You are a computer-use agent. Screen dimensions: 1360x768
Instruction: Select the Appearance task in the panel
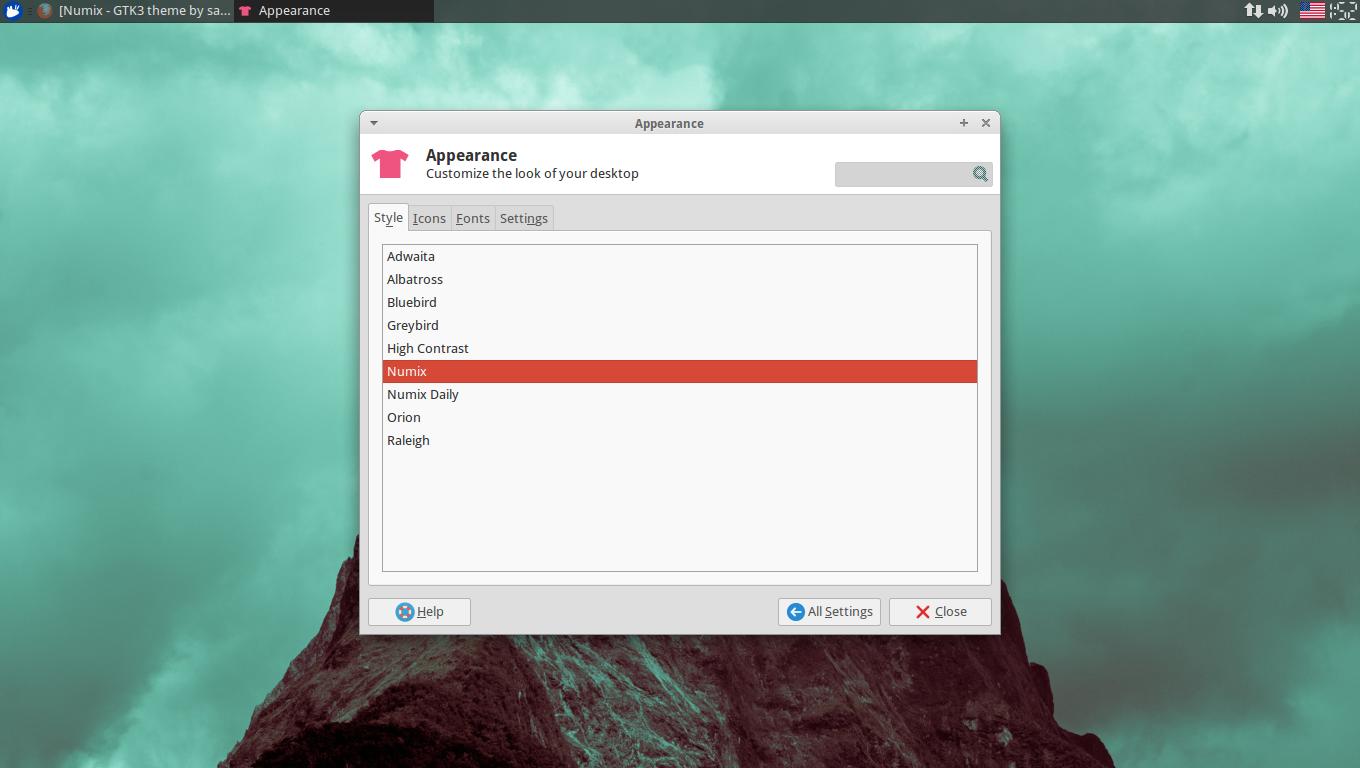[x=334, y=11]
